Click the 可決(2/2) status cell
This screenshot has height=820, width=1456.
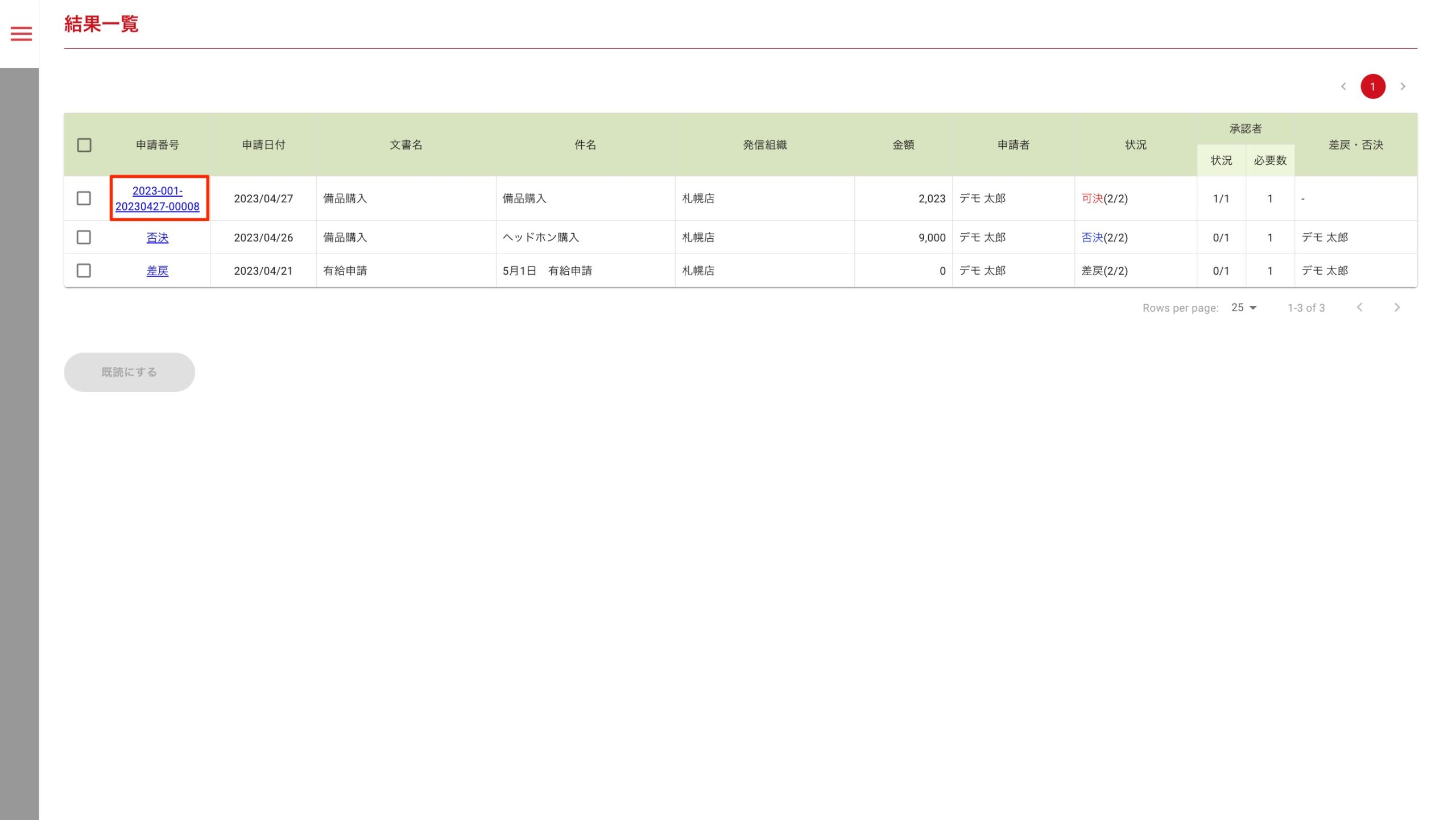pos(1104,198)
